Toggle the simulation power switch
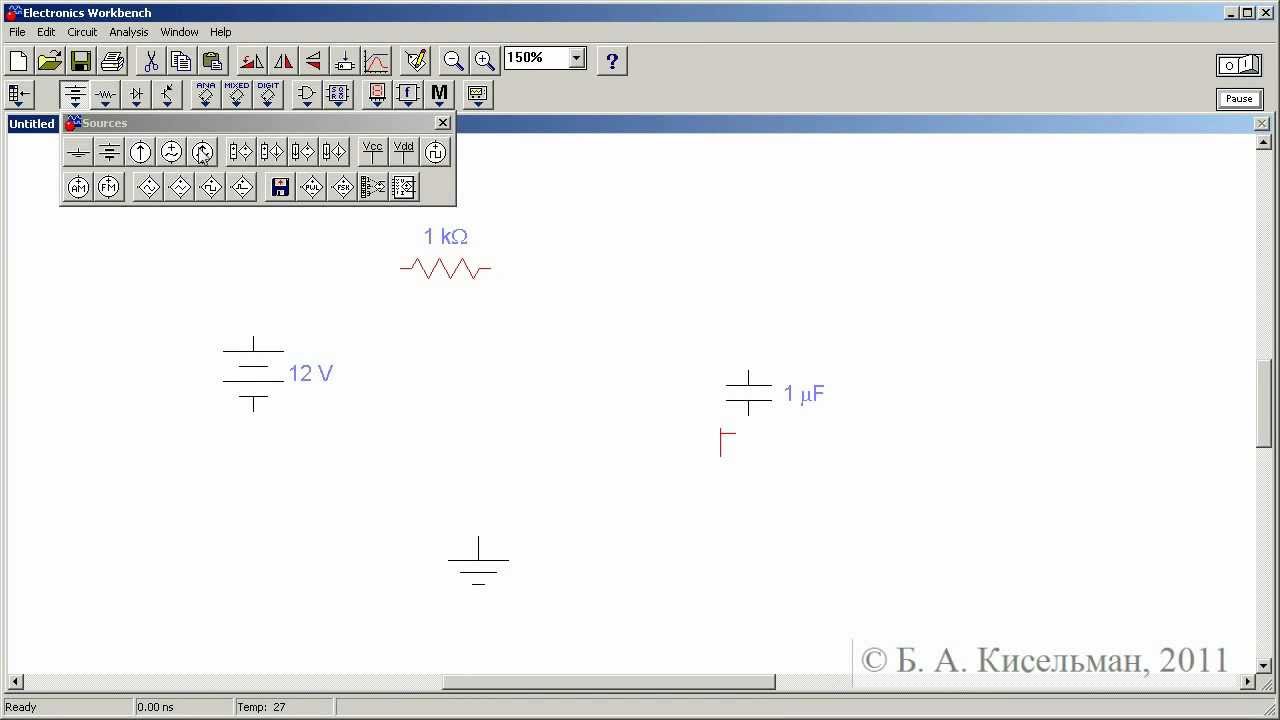1280x720 pixels. point(1239,65)
